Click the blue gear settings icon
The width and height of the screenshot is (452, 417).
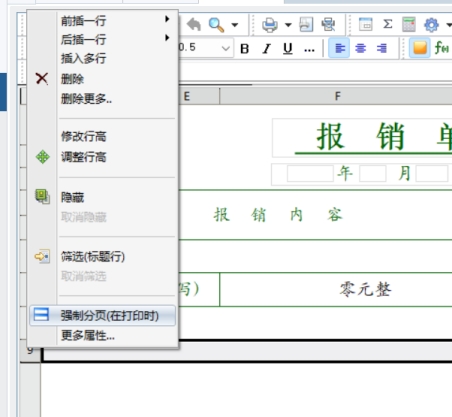coord(431,25)
